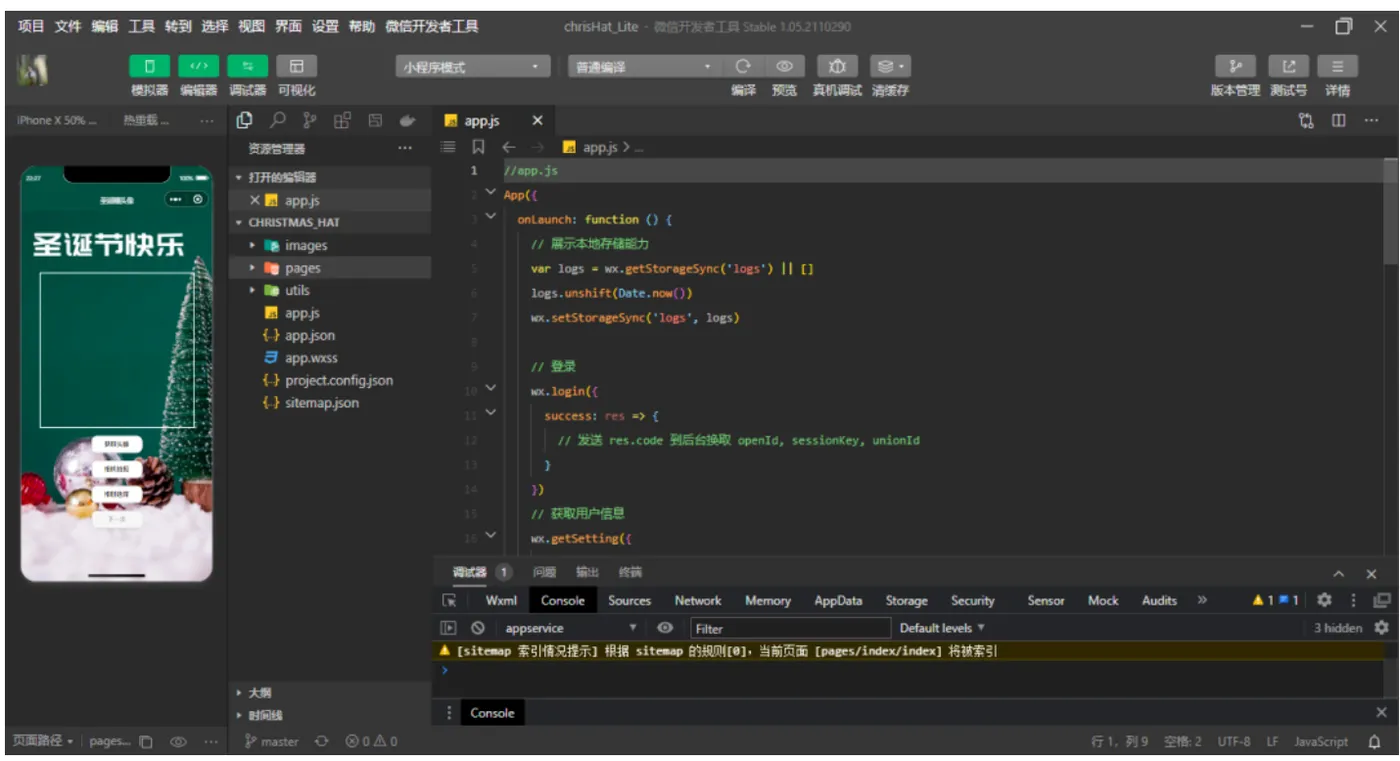Switch to the AppData devtools tab
This screenshot has width=1400, height=761.
pos(838,600)
